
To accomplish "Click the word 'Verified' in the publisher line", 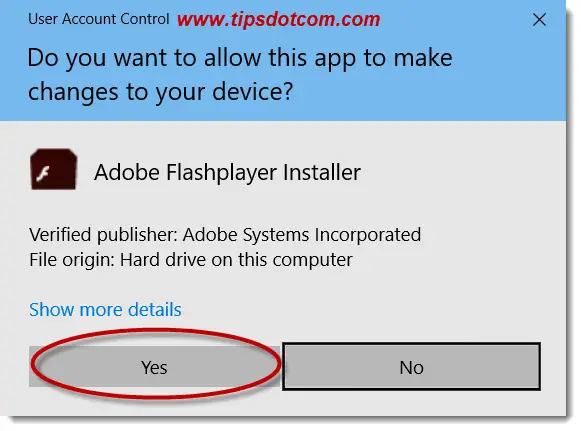I will click(x=60, y=235).
